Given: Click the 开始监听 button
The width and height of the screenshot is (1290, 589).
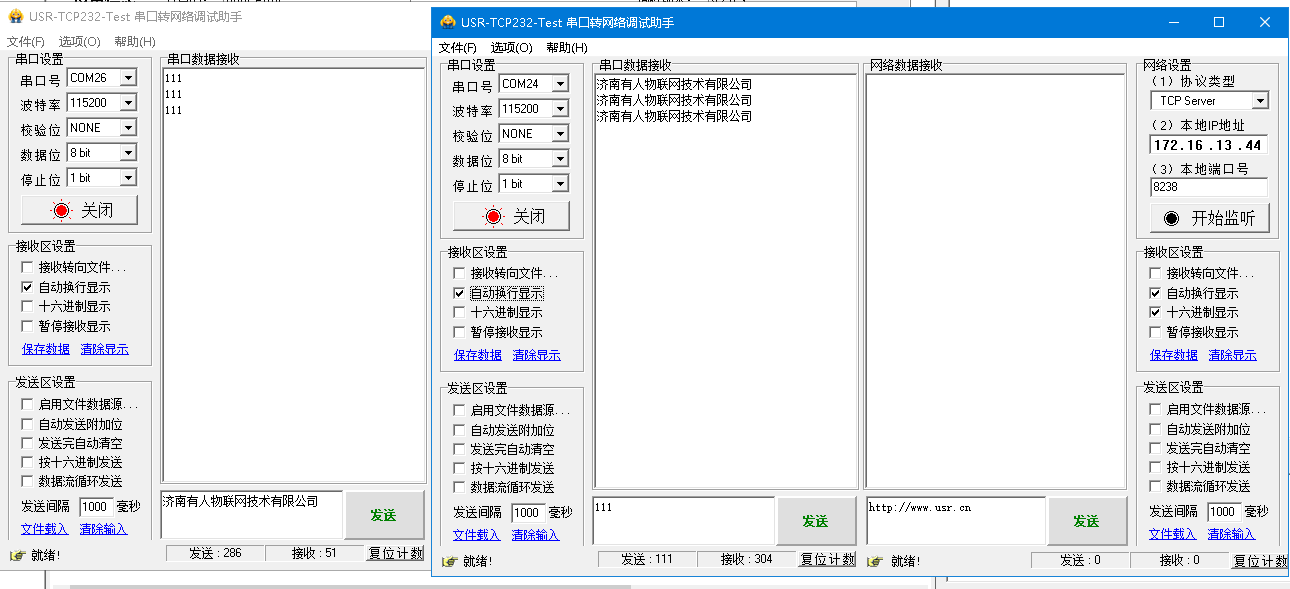Looking at the screenshot, I should coord(1209,218).
